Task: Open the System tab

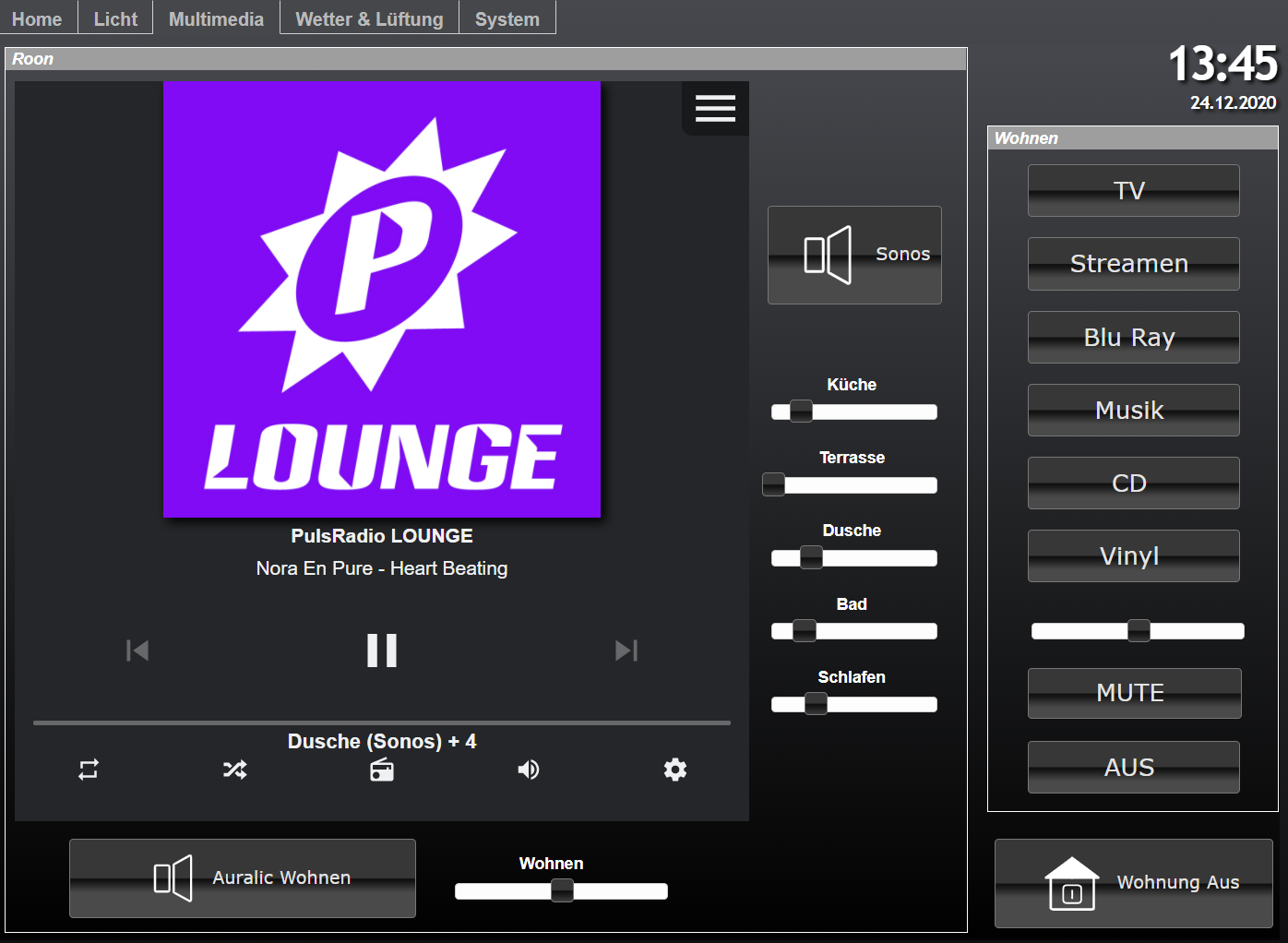Action: (x=507, y=18)
